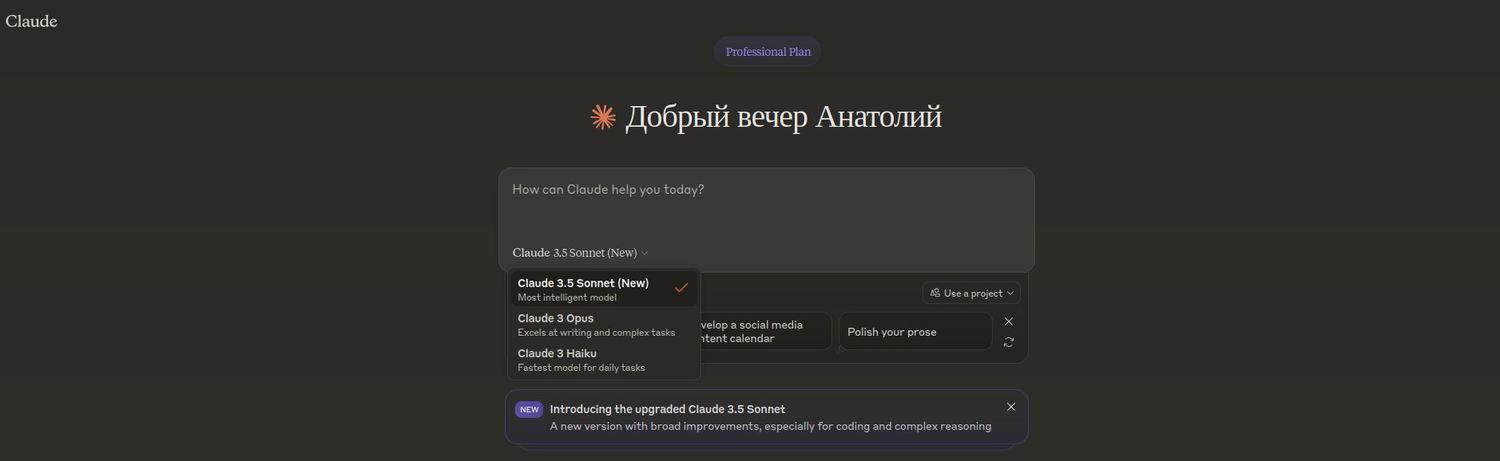Choose the Claude 3 Haiku model option

(x=603, y=360)
